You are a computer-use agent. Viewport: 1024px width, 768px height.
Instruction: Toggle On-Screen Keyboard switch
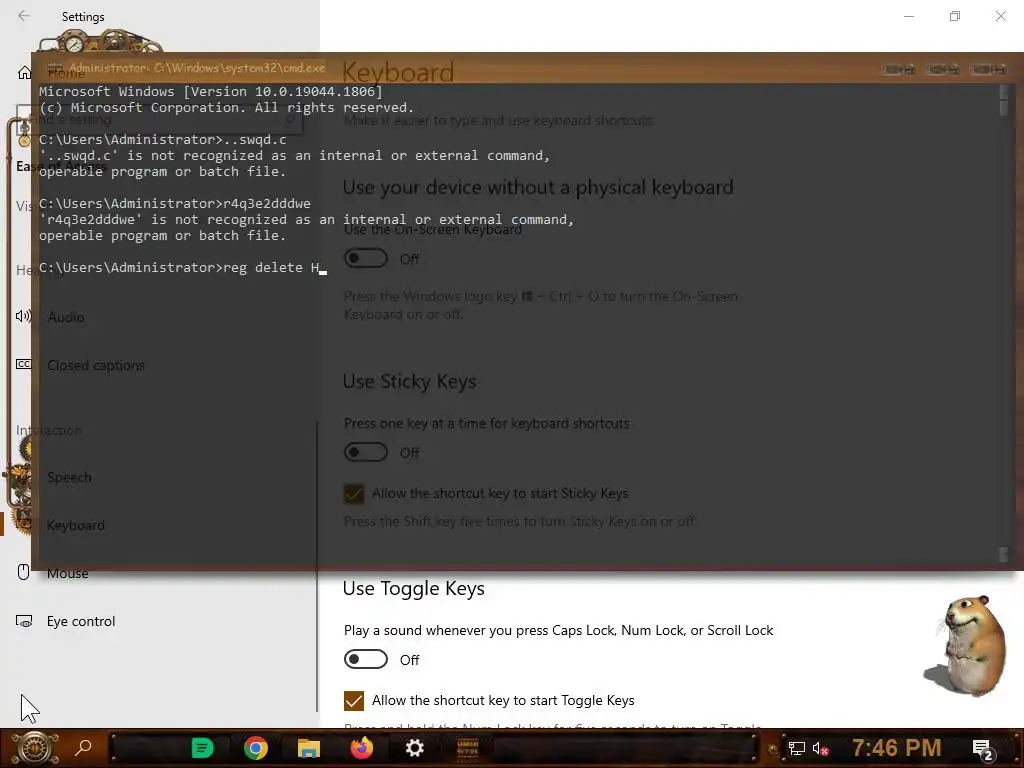coord(366,259)
